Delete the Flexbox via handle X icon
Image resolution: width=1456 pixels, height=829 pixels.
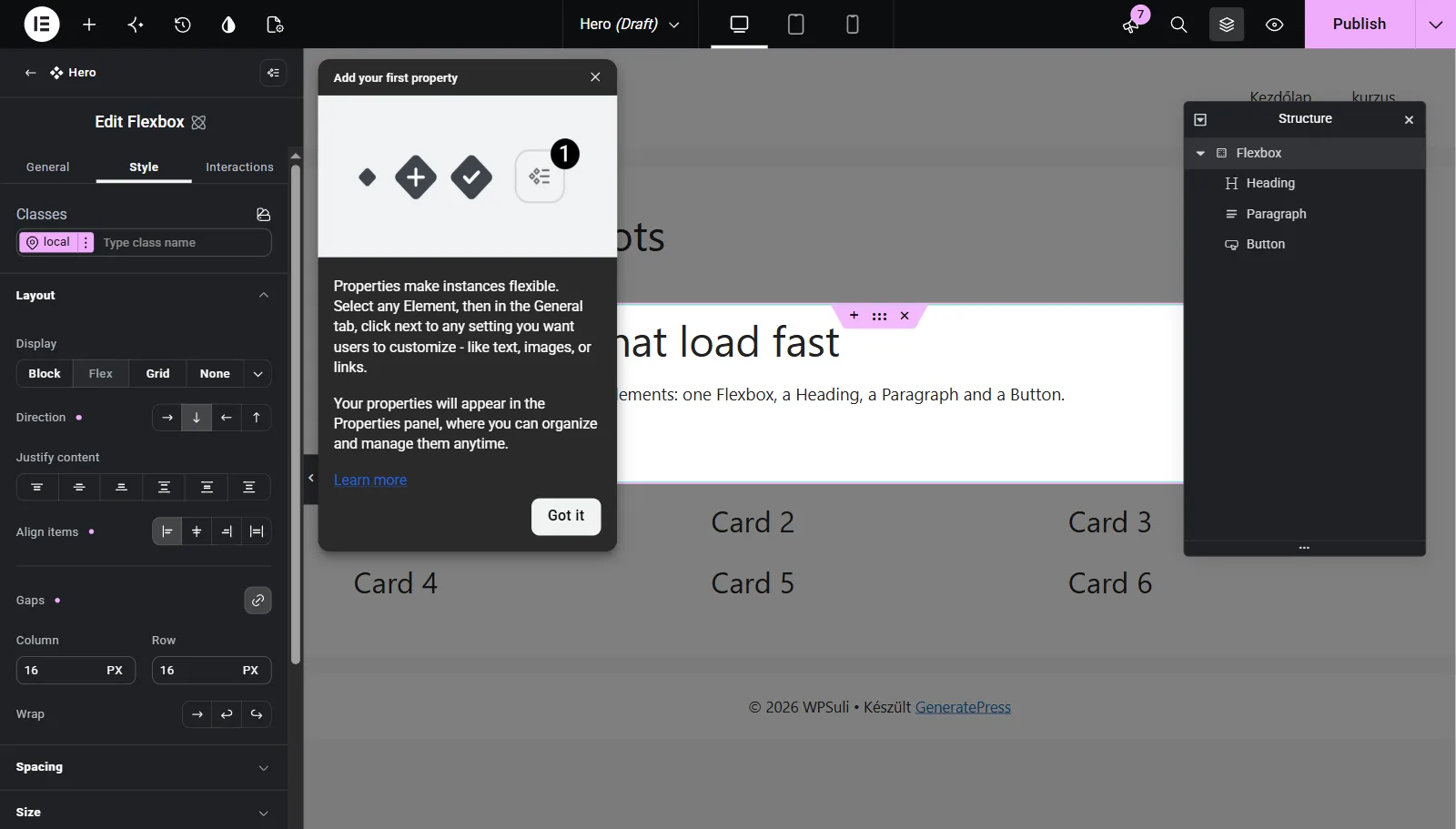coord(905,316)
